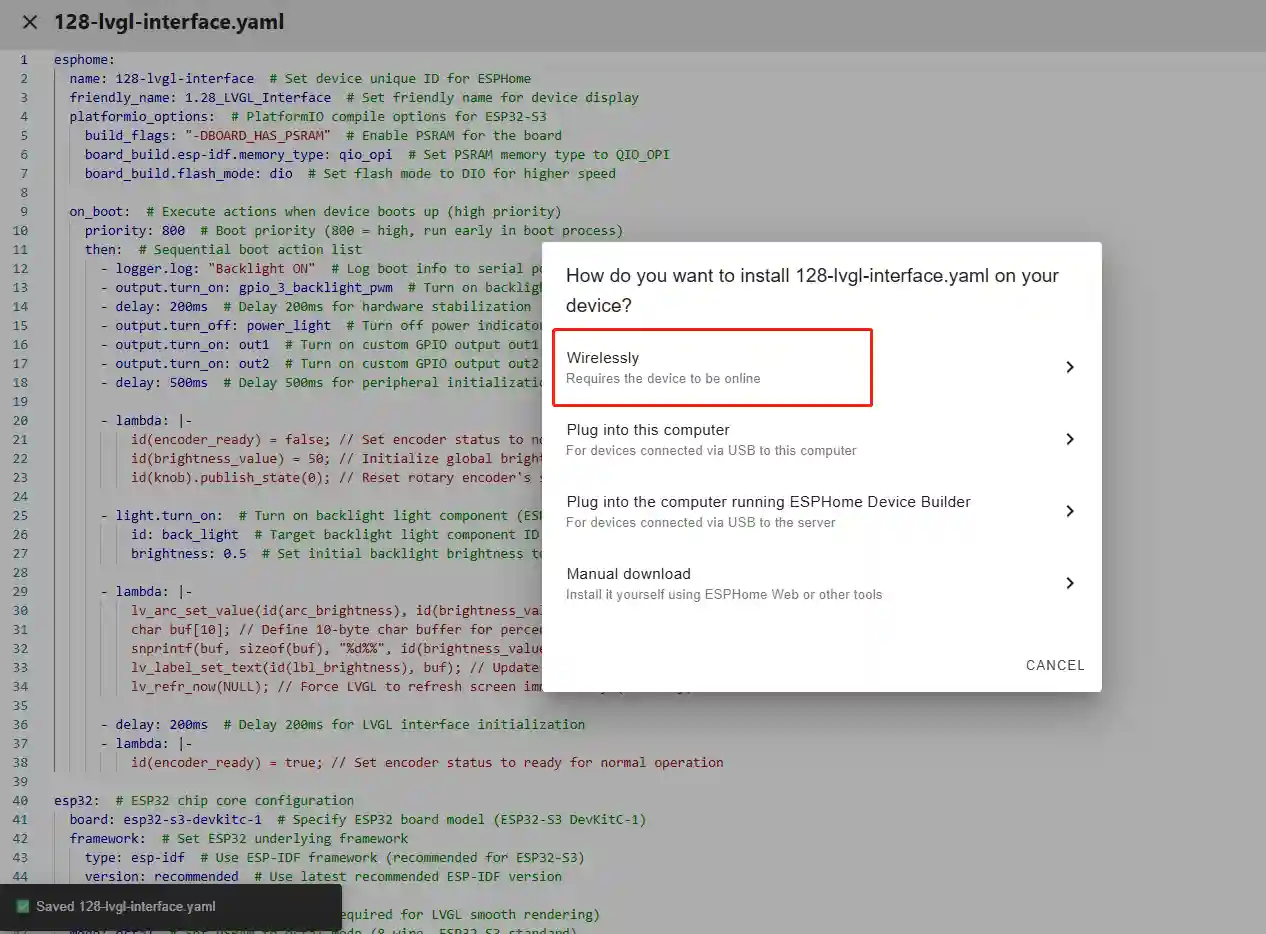Viewport: 1266px width, 934px height.
Task: Select Plug into the computer running ESPHome Device Builder
Action: pos(767,511)
